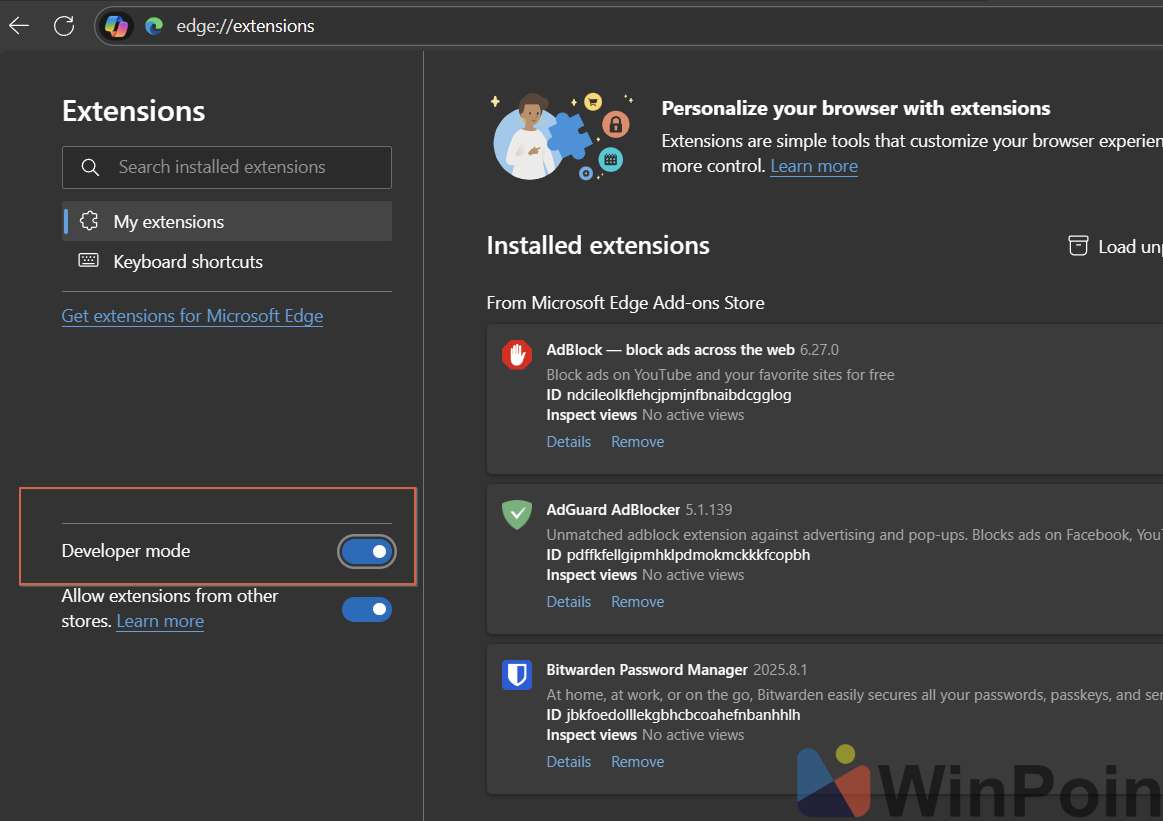Click the Load unpacked box icon
The height and width of the screenshot is (821, 1163).
click(1078, 245)
